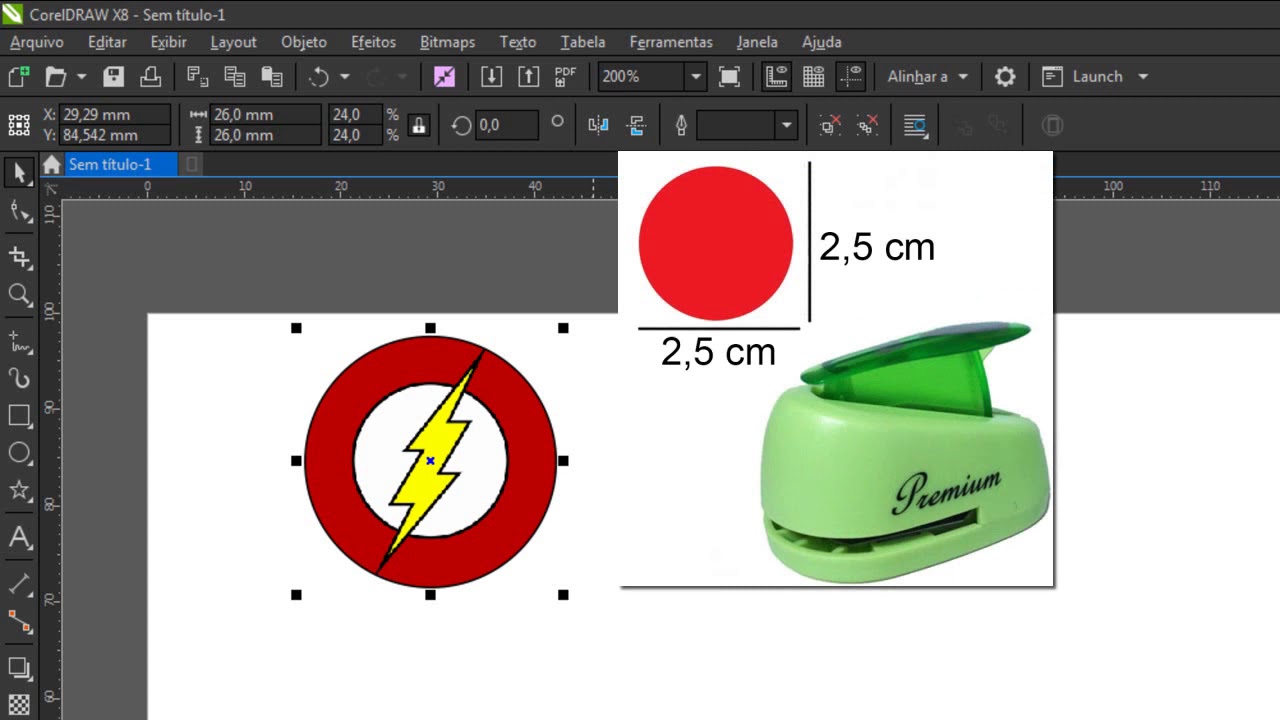The width and height of the screenshot is (1280, 720).
Task: Expand the Launch application dropdown
Action: pyautogui.click(x=1143, y=76)
